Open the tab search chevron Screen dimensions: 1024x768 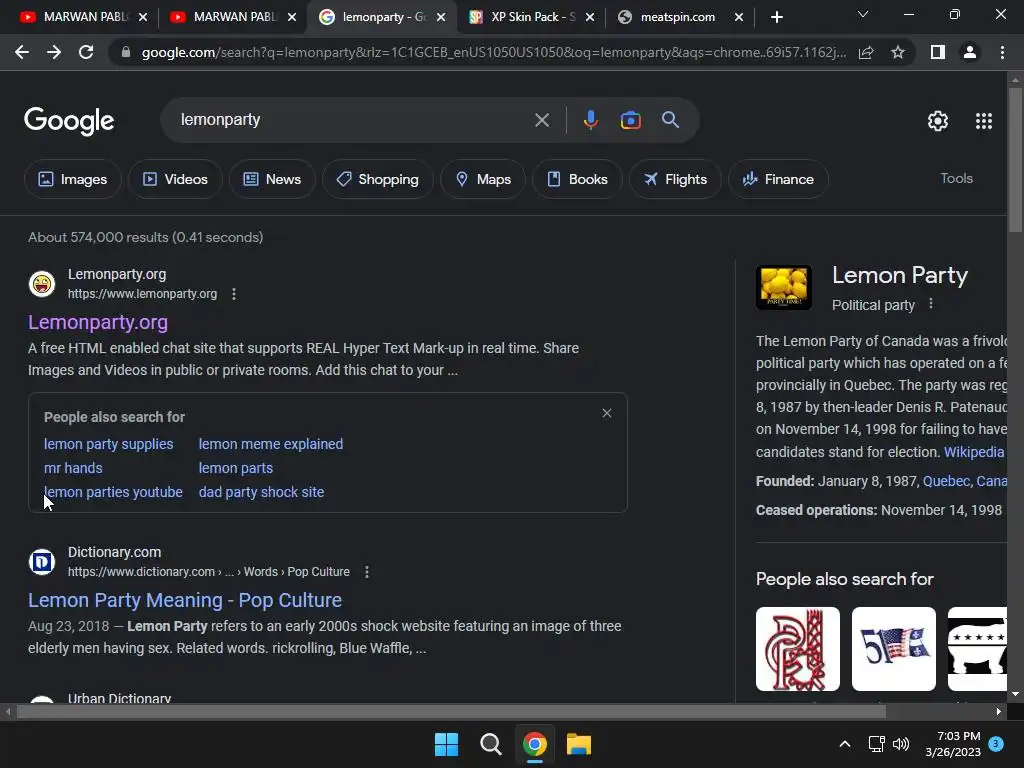click(x=863, y=14)
